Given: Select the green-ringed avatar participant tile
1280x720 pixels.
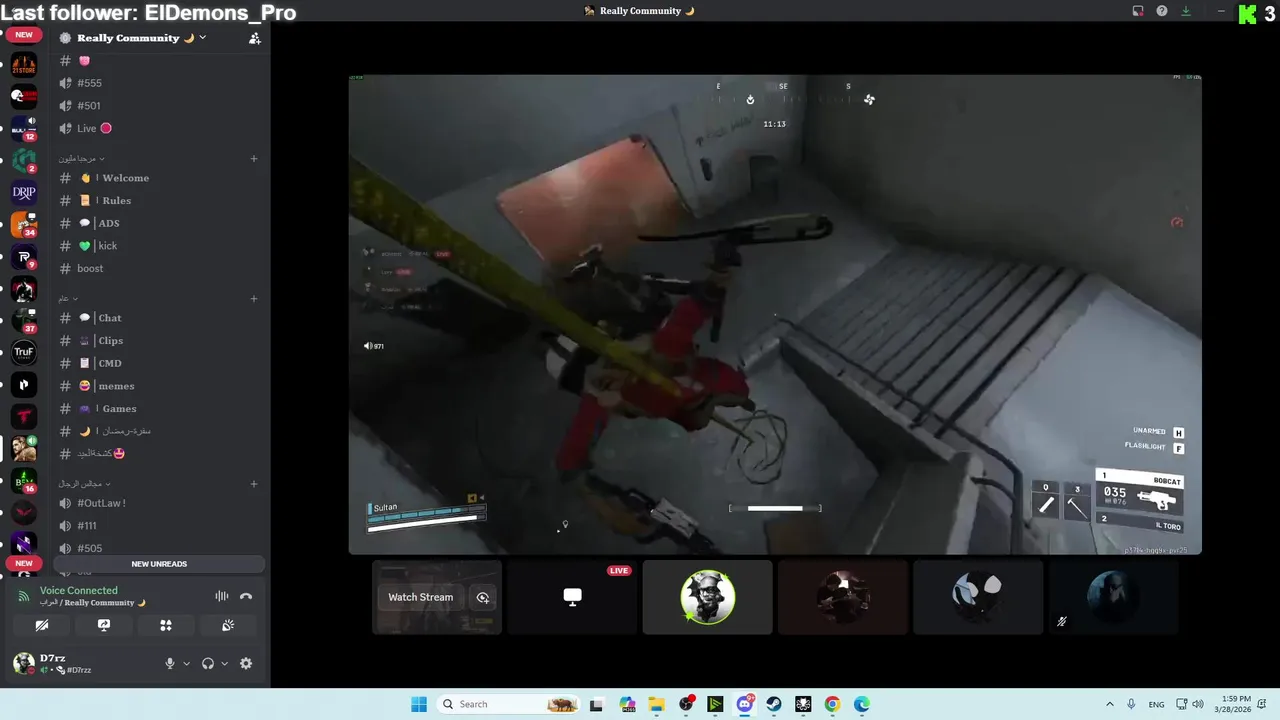Looking at the screenshot, I should (707, 597).
